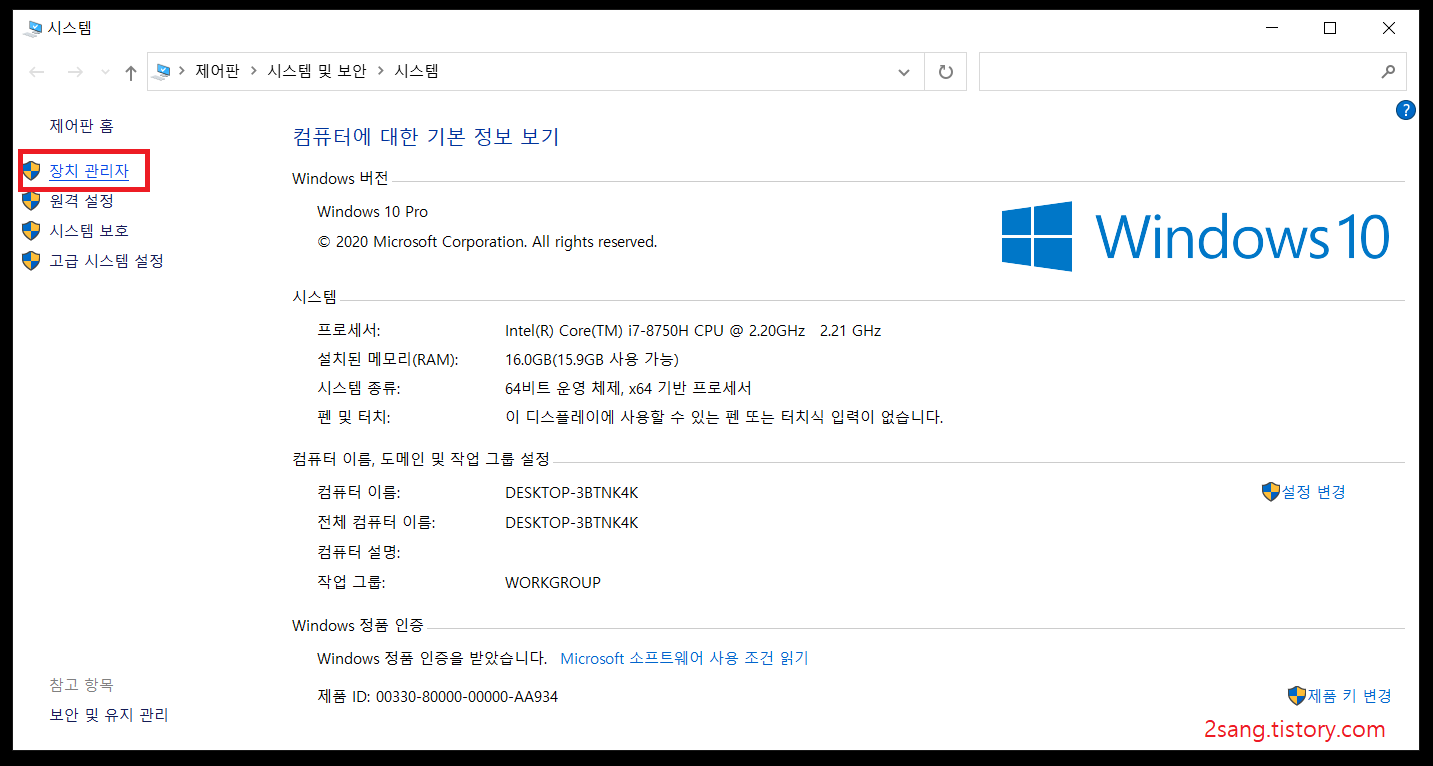The width and height of the screenshot is (1433, 766).
Task: Click the shield icon beside 시스템 보호
Action: pos(31,231)
